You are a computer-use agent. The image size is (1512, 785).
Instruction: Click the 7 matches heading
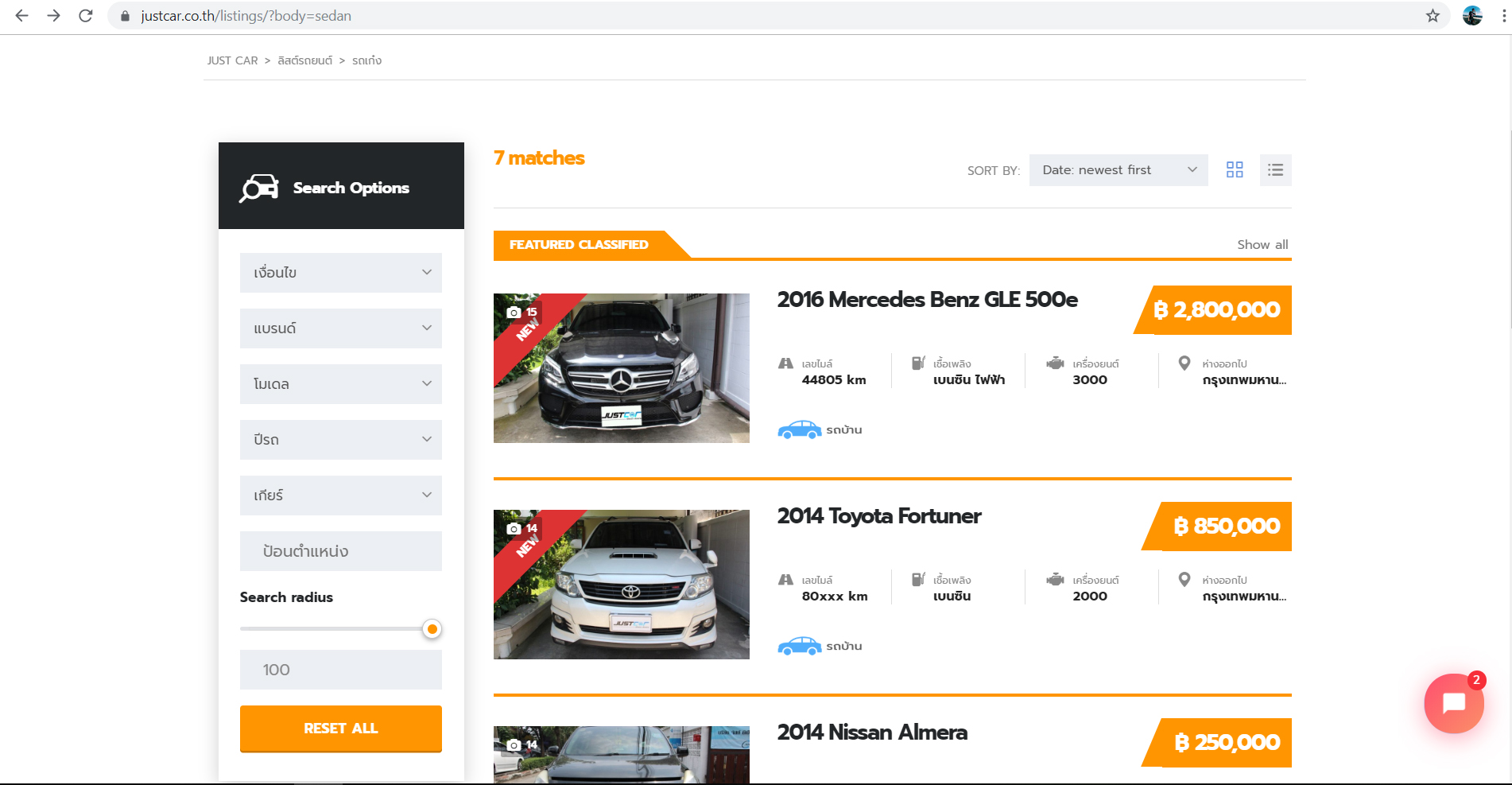coord(539,158)
